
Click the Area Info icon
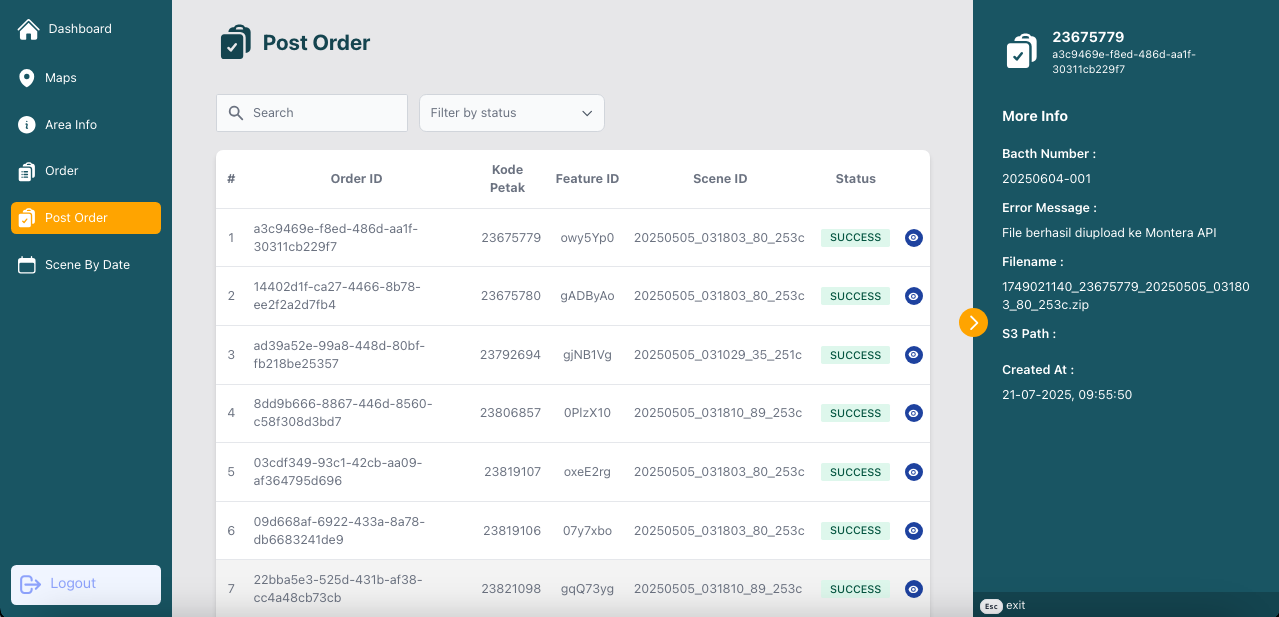coord(27,125)
